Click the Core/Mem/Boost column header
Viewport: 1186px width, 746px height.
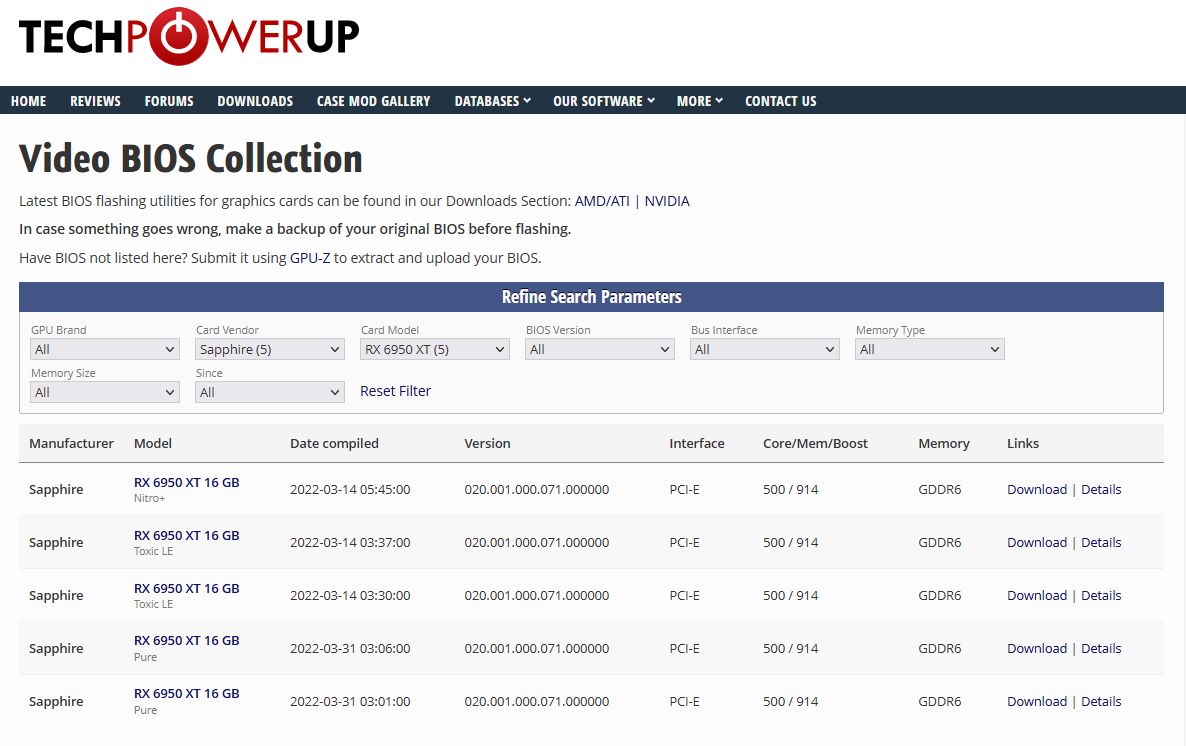[x=815, y=443]
